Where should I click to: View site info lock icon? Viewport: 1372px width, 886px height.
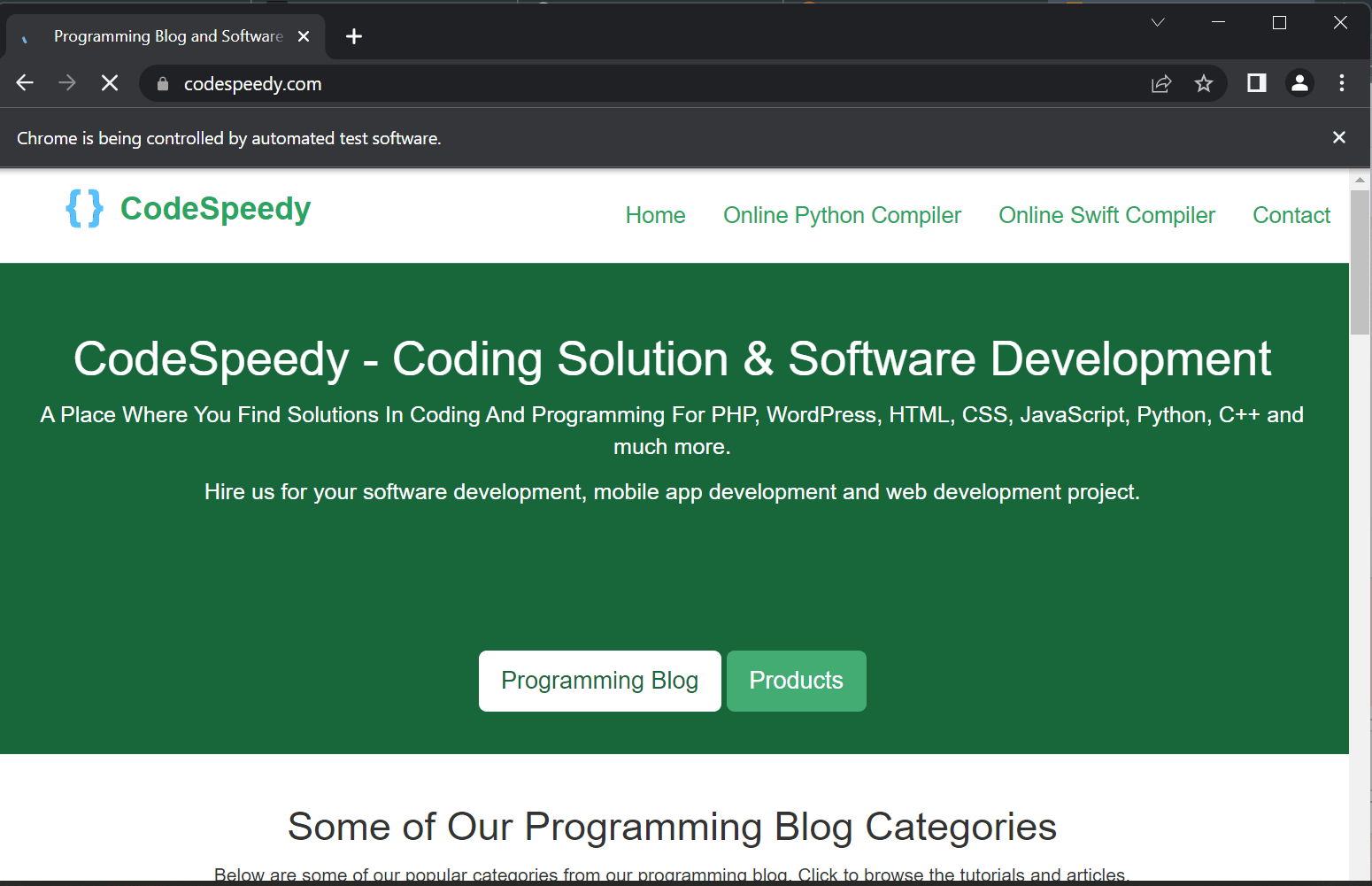163,84
